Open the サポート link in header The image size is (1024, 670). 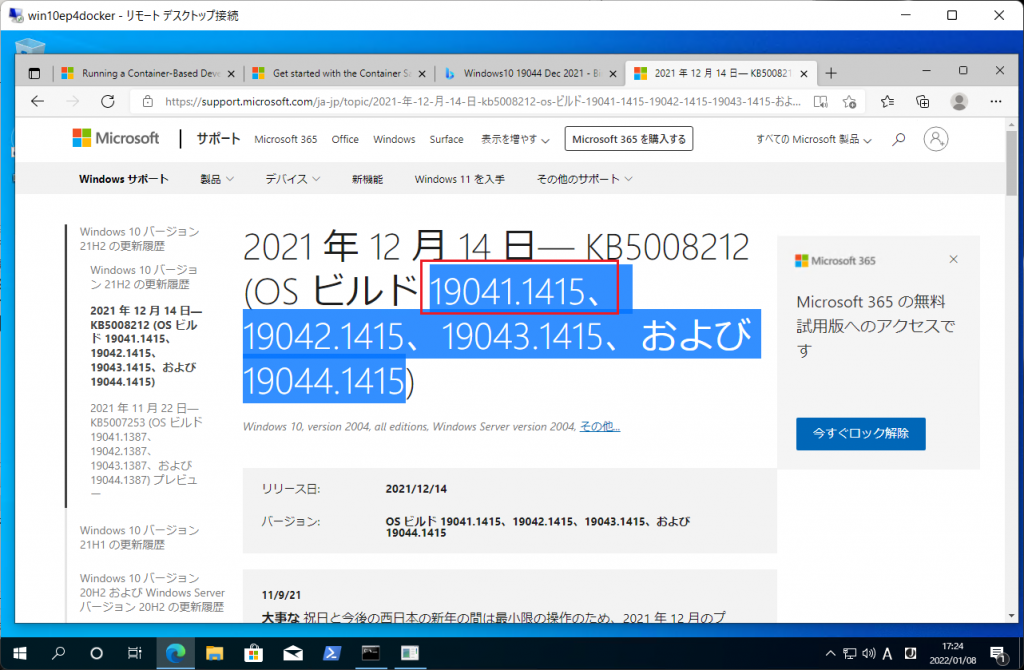[x=218, y=138]
